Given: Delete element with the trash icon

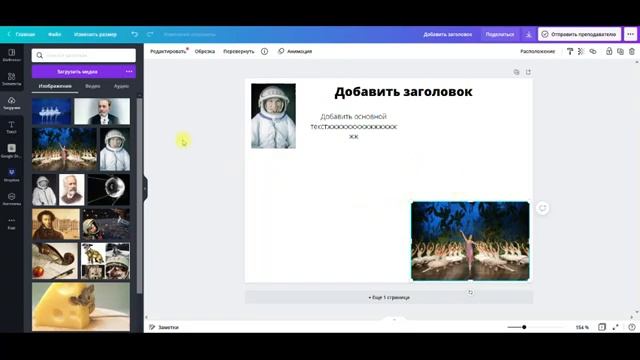Looking at the screenshot, I should (x=632, y=51).
